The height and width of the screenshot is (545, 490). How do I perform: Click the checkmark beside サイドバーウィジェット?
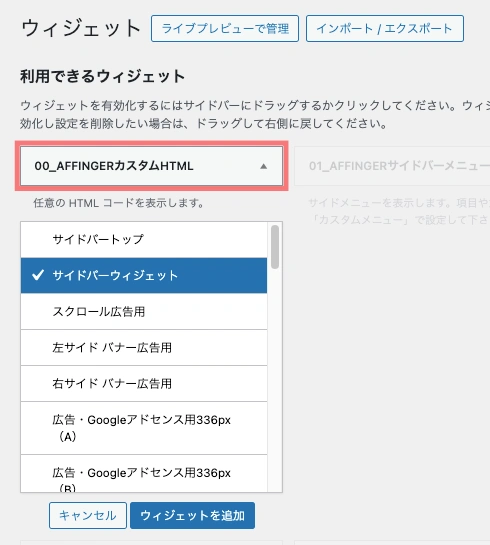pos(38,275)
